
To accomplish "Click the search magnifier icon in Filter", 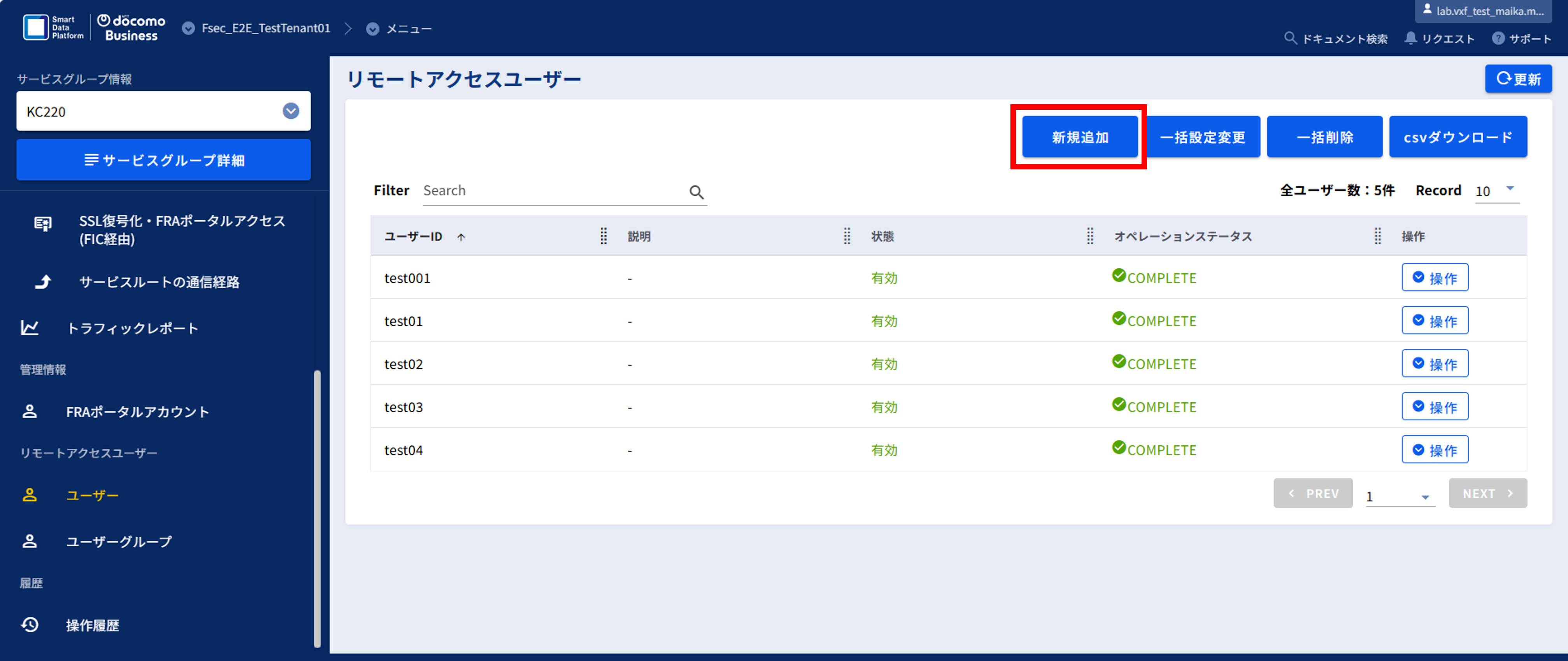I will pyautogui.click(x=696, y=193).
